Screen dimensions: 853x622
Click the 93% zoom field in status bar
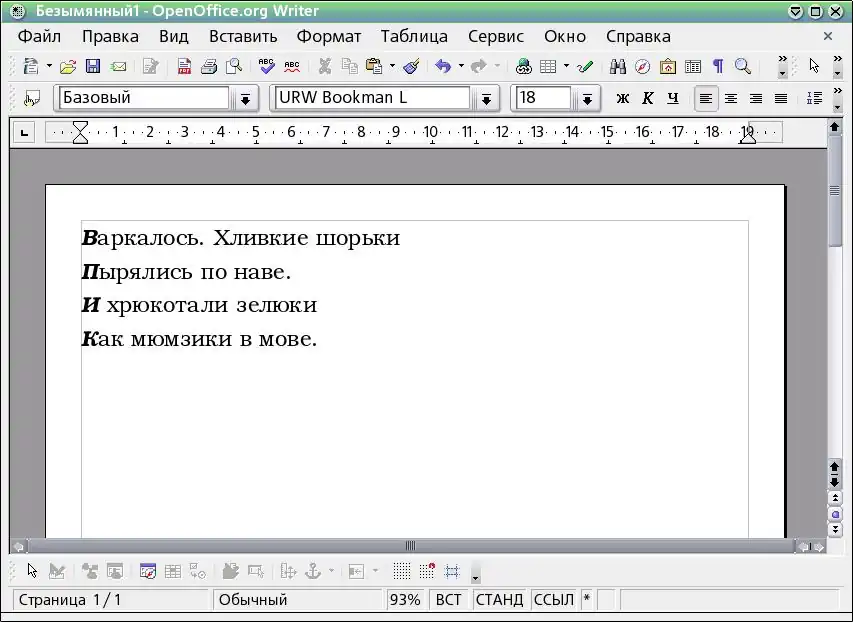click(x=405, y=600)
